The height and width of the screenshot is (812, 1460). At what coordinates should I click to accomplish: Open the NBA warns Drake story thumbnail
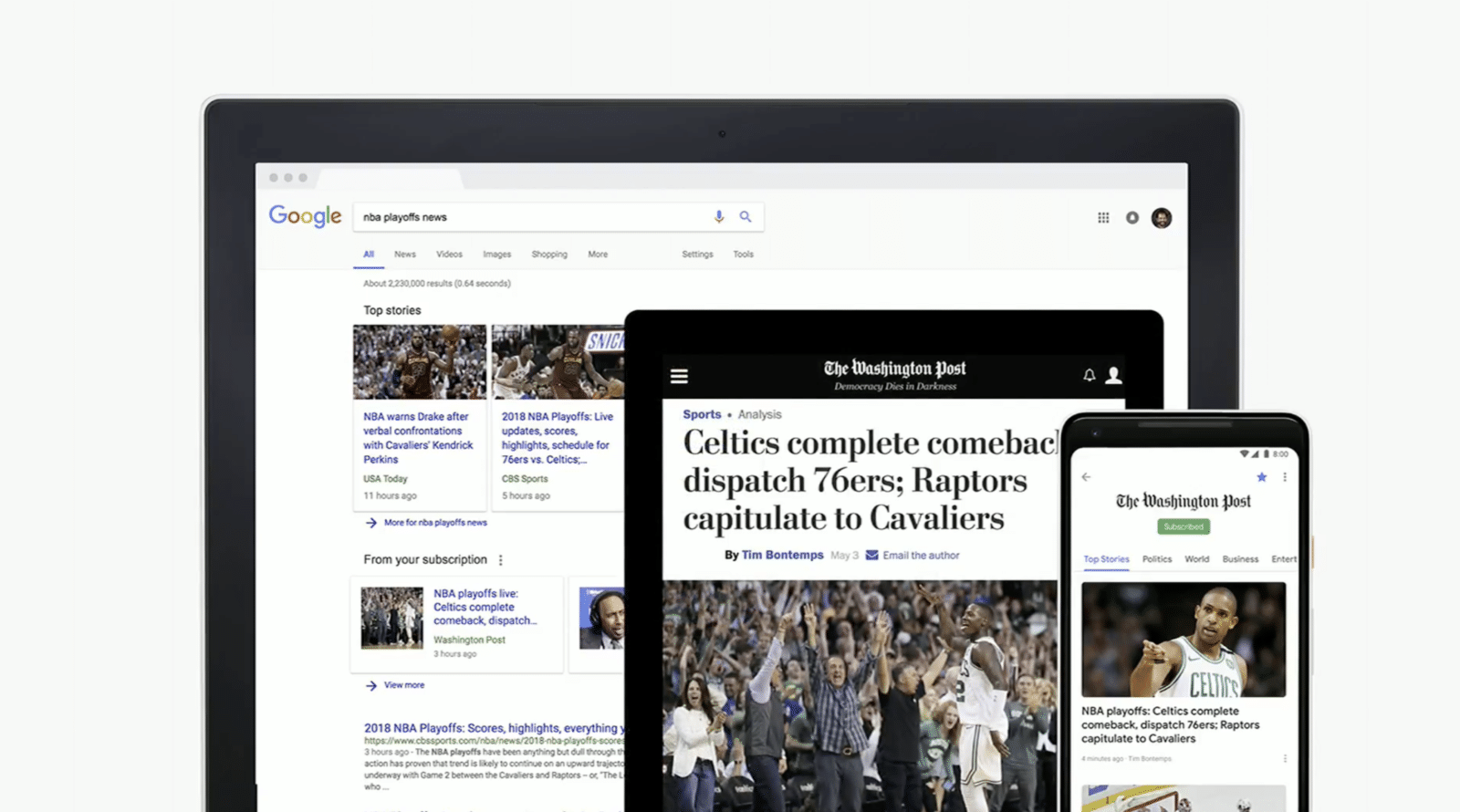420,362
